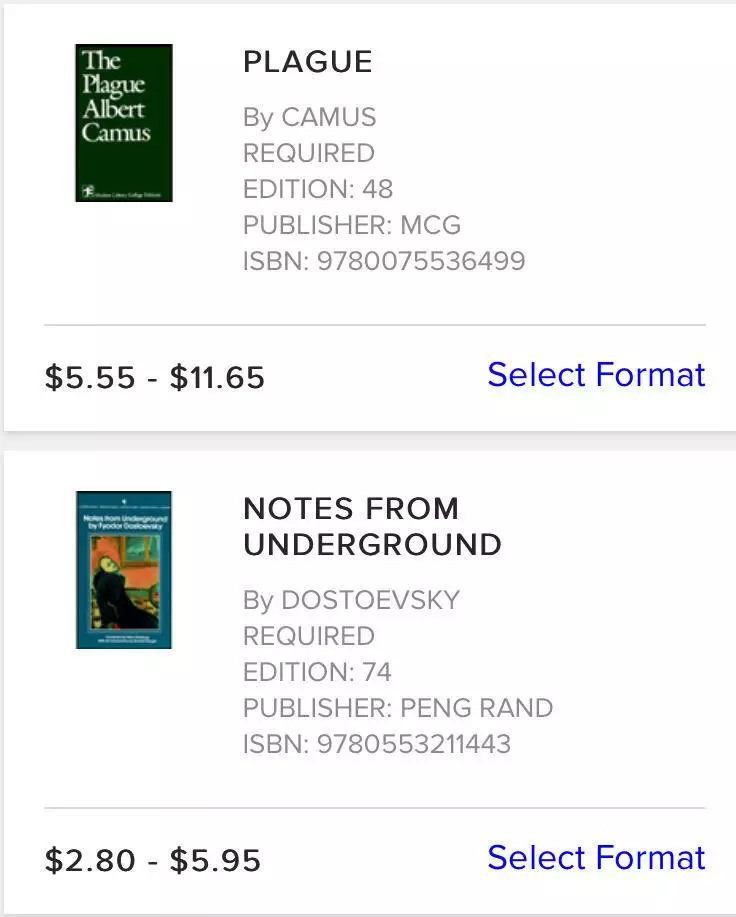Select the EDITION: 74 text
The image size is (736, 917).
click(317, 672)
